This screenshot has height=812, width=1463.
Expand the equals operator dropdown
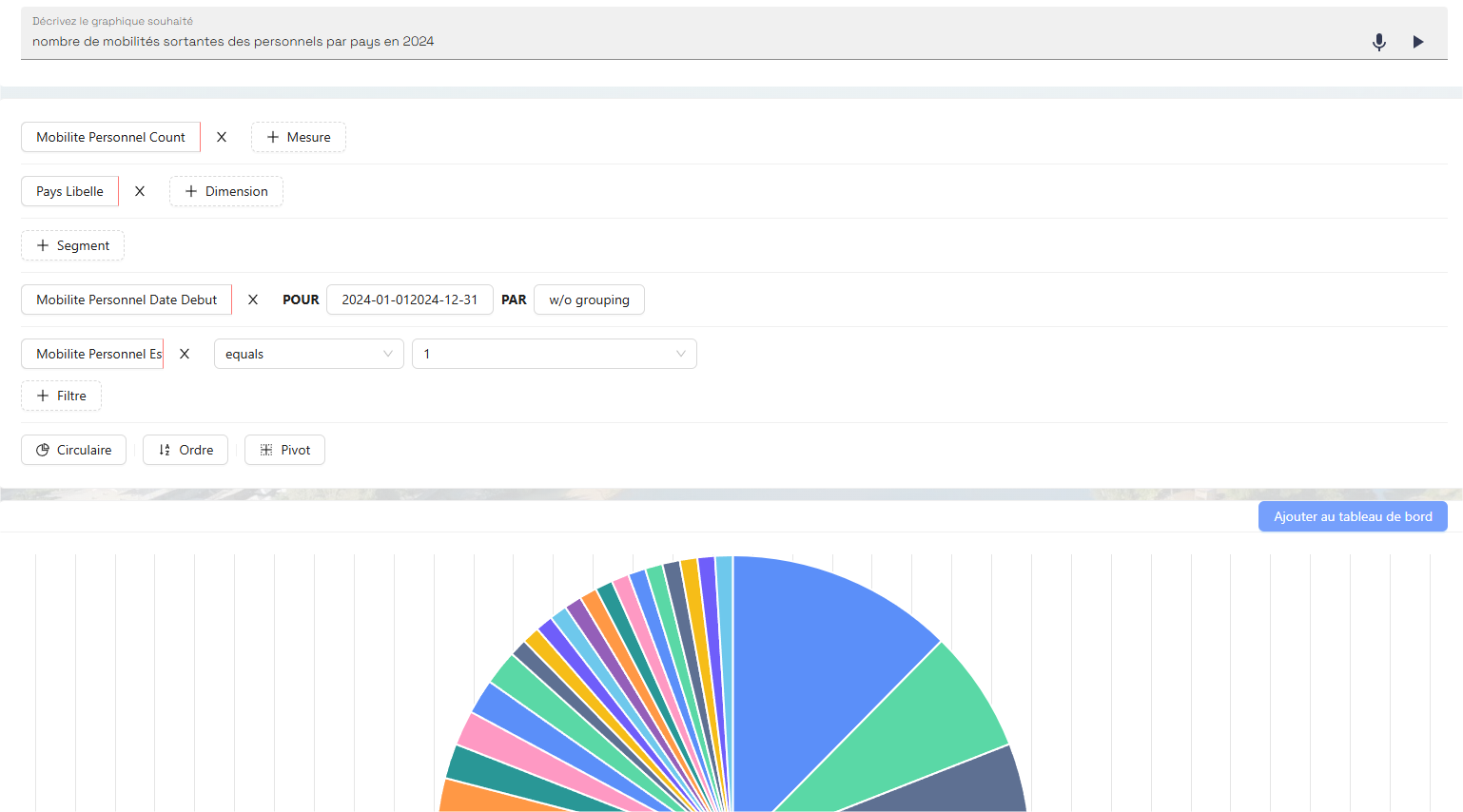click(309, 354)
